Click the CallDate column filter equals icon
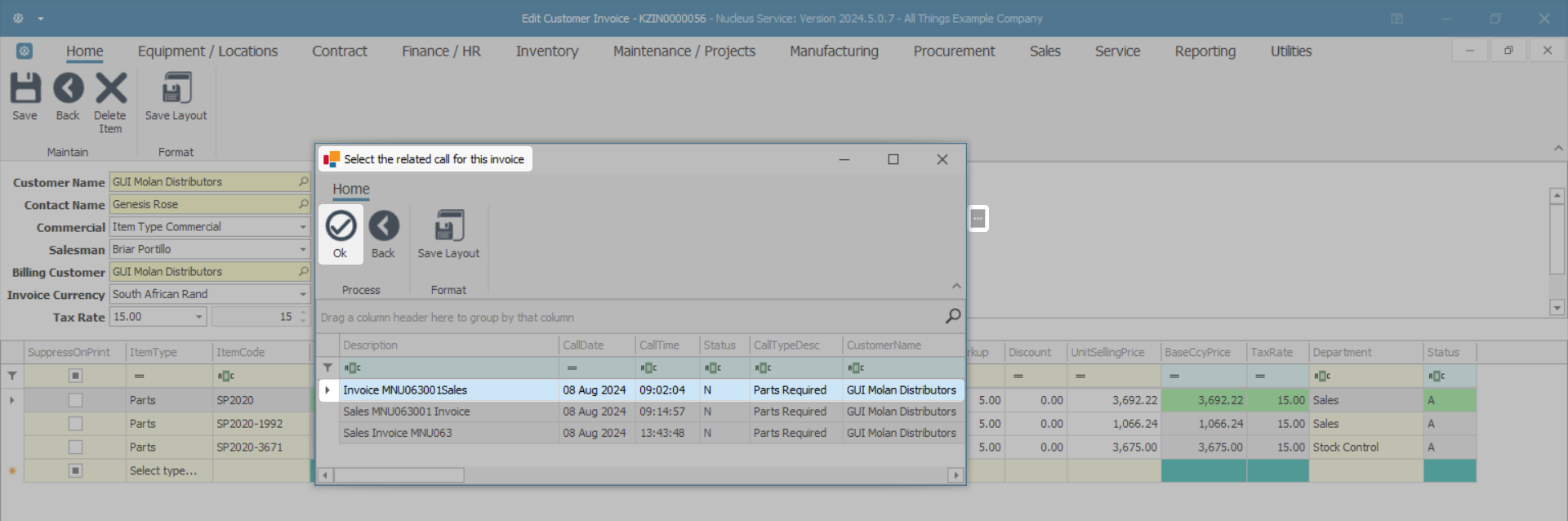Image resolution: width=1568 pixels, height=521 pixels. 572,367
